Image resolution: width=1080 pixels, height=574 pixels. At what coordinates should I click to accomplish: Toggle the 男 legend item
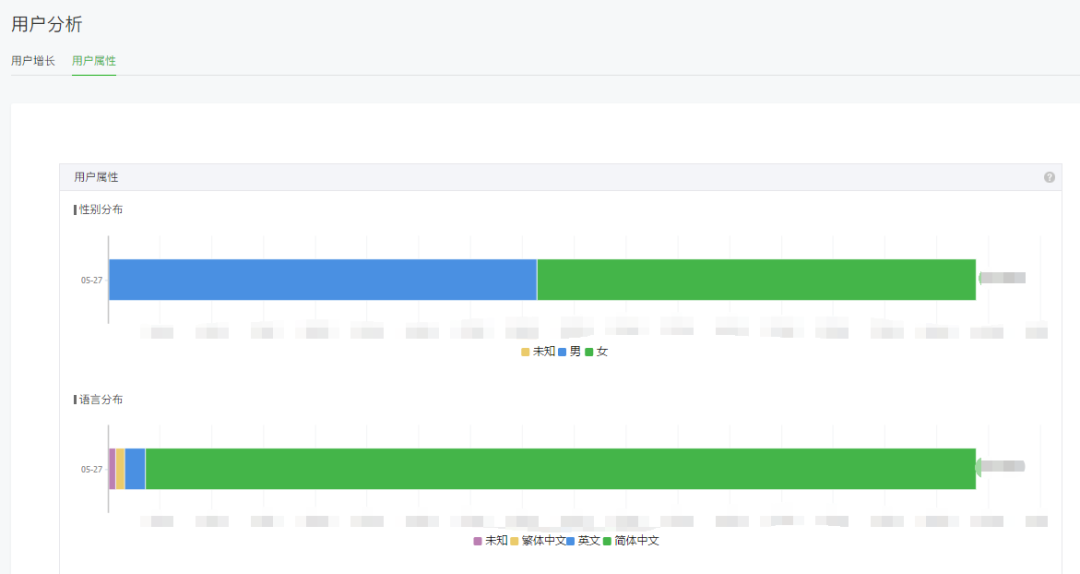(x=569, y=351)
